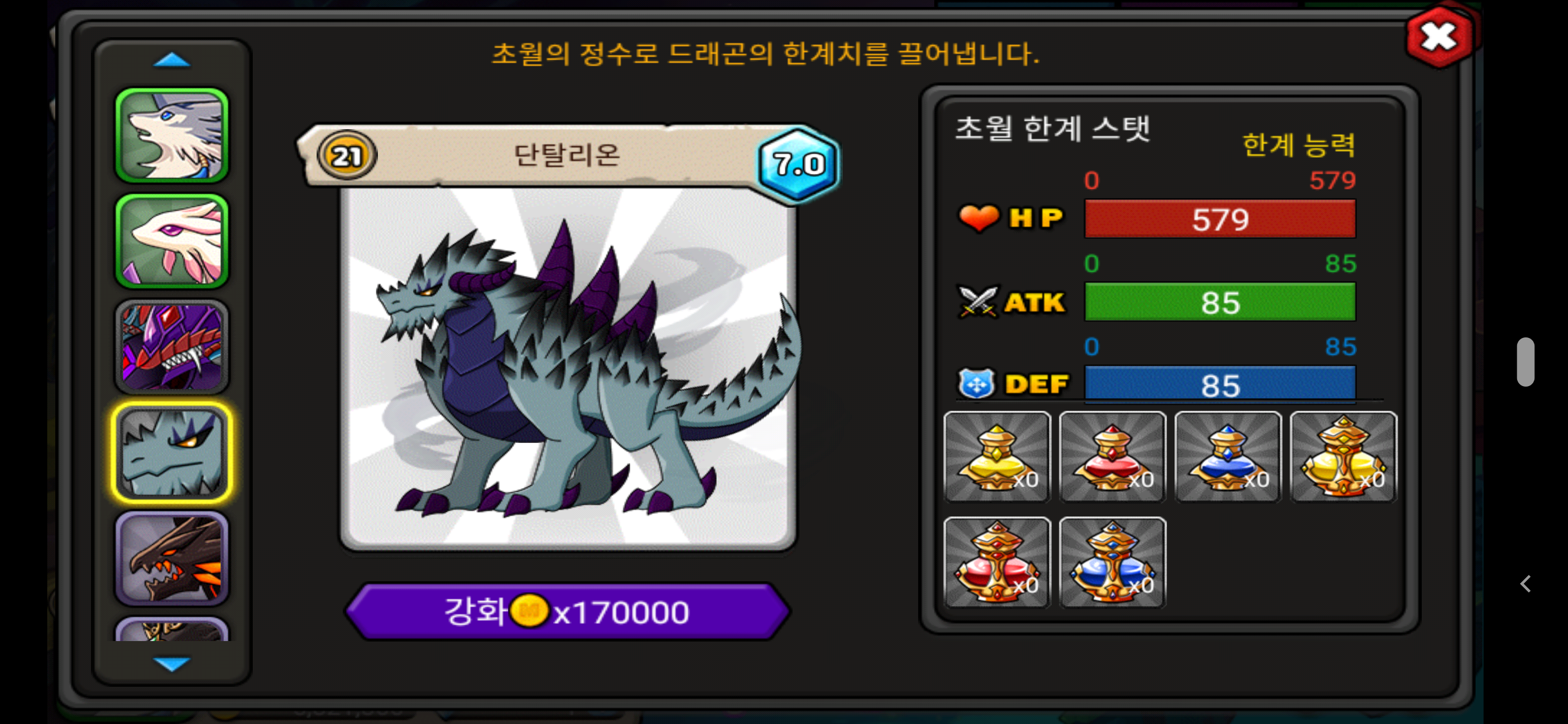Select the white pink-eyed dragon portrait
1568x724 pixels.
tap(172, 241)
